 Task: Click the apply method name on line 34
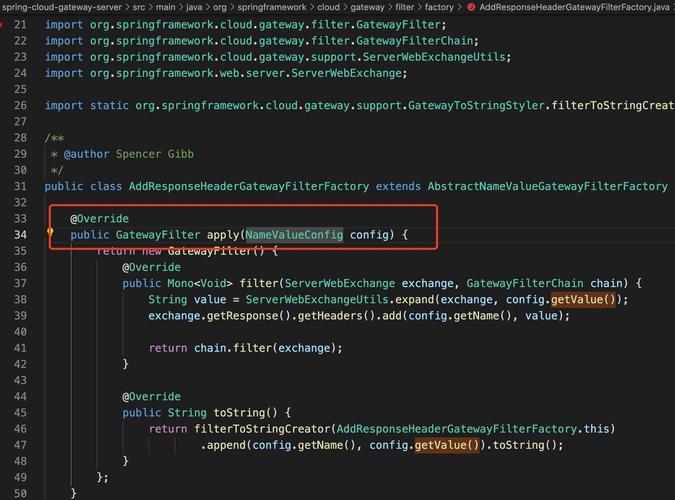coord(223,235)
